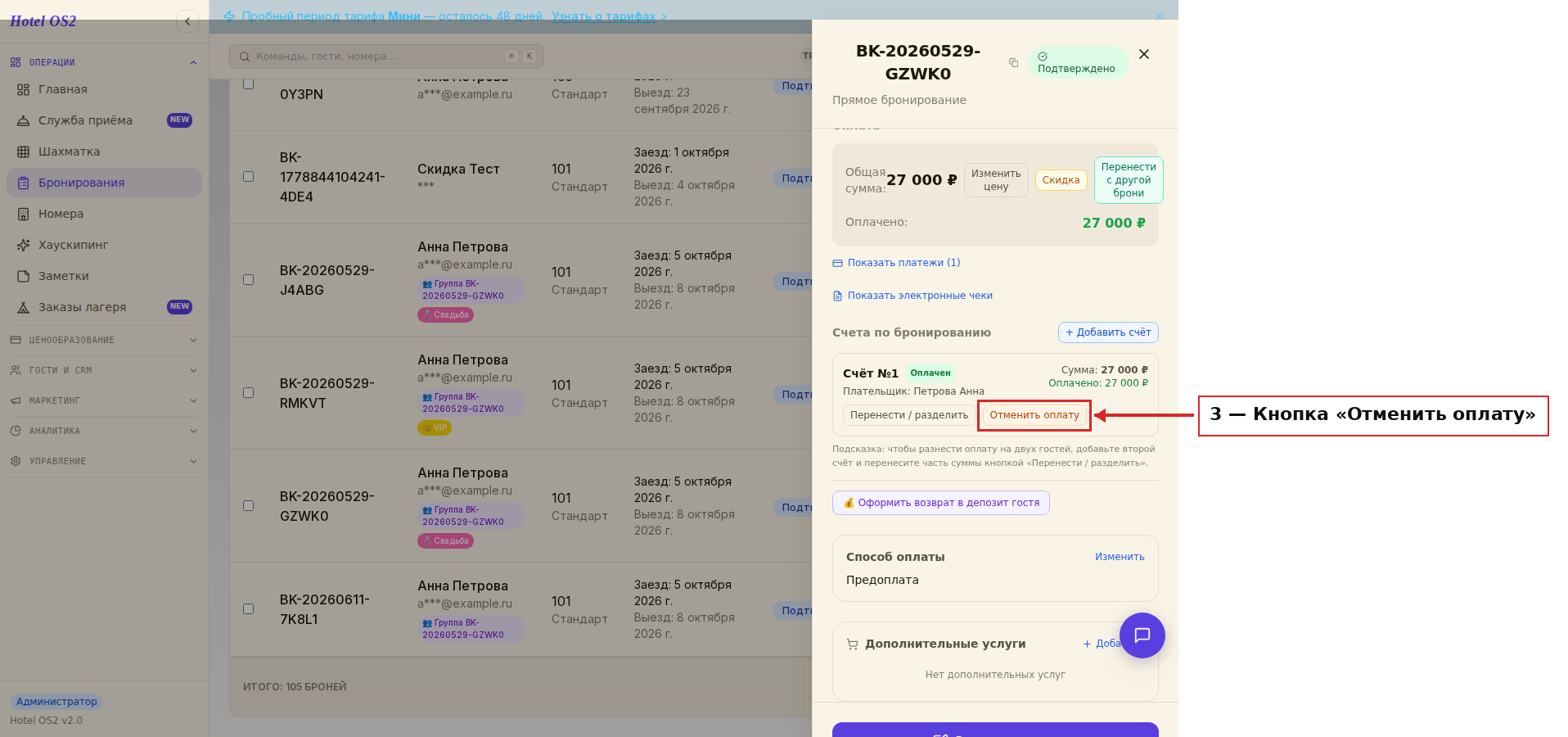
Task: Click Добавить счёт button
Action: tap(1108, 332)
